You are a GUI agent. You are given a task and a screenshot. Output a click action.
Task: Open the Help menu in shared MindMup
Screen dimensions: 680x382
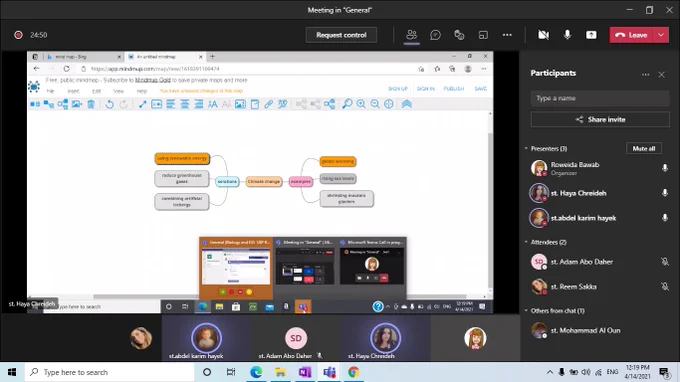coord(142,91)
